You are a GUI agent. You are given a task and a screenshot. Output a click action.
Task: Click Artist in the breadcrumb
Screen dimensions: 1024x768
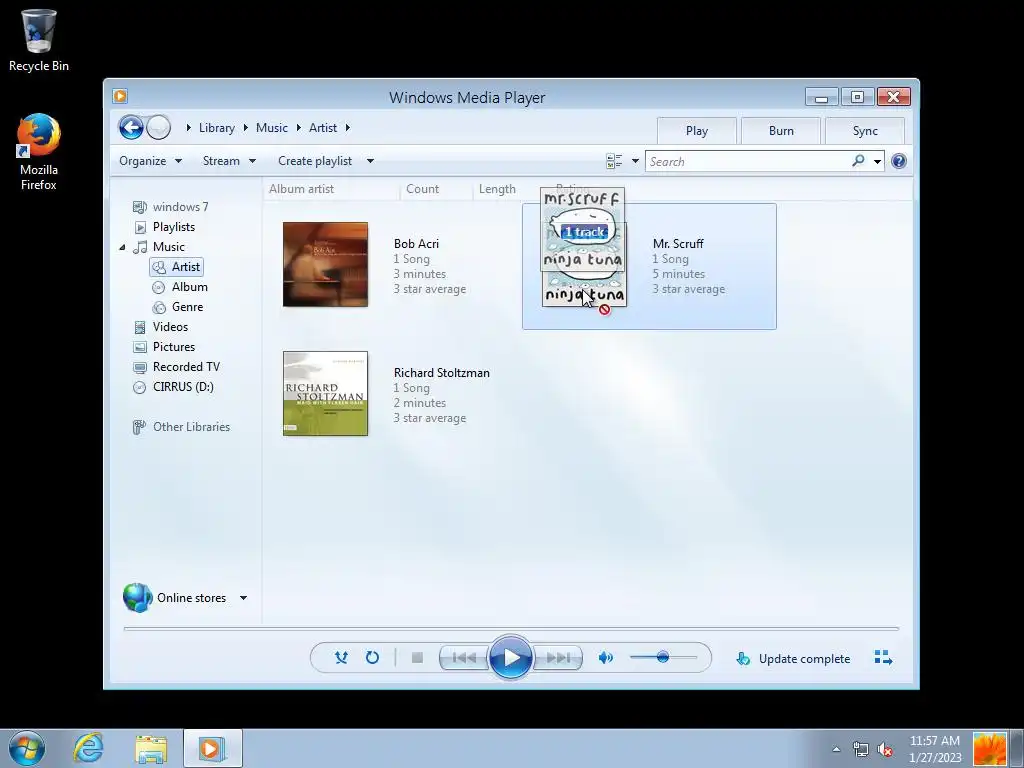323,128
